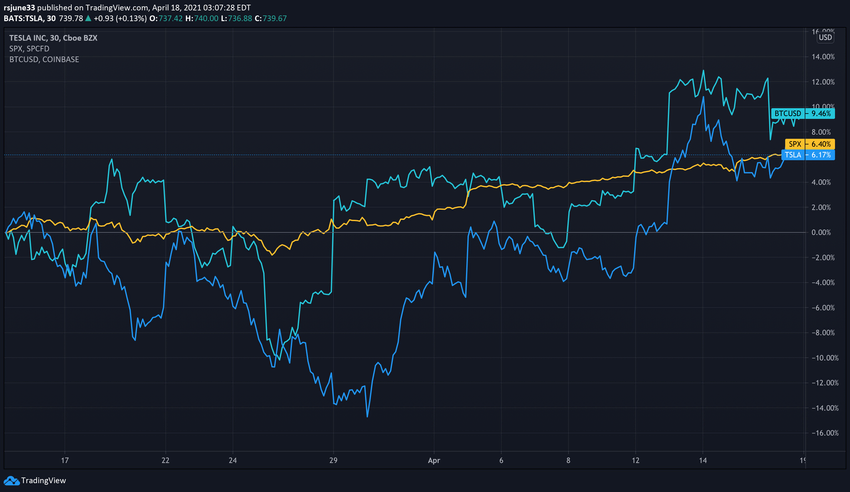
Task: Click the SPX, SPCFD legend entry
Action: point(29,49)
